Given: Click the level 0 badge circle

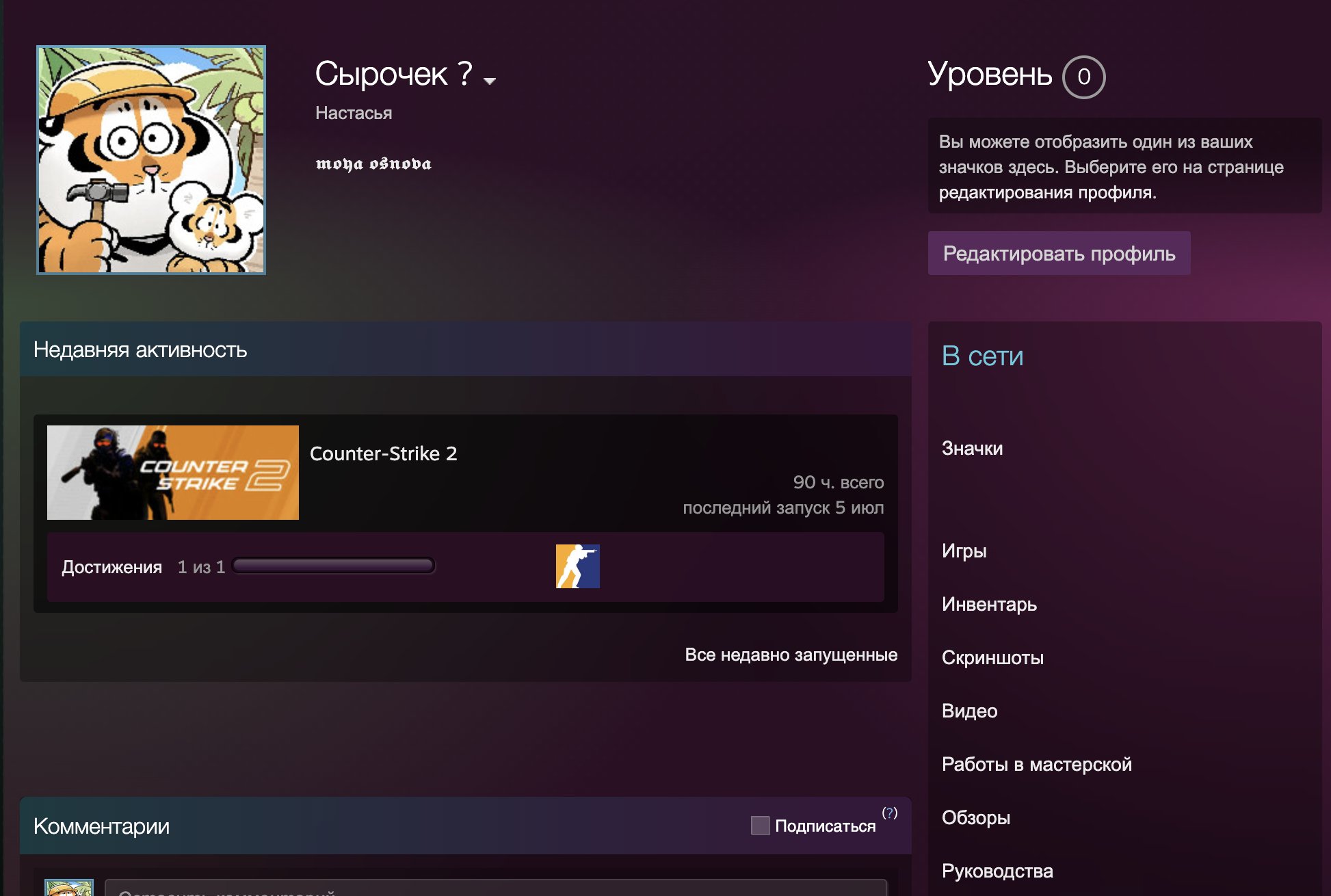Looking at the screenshot, I should [1083, 77].
